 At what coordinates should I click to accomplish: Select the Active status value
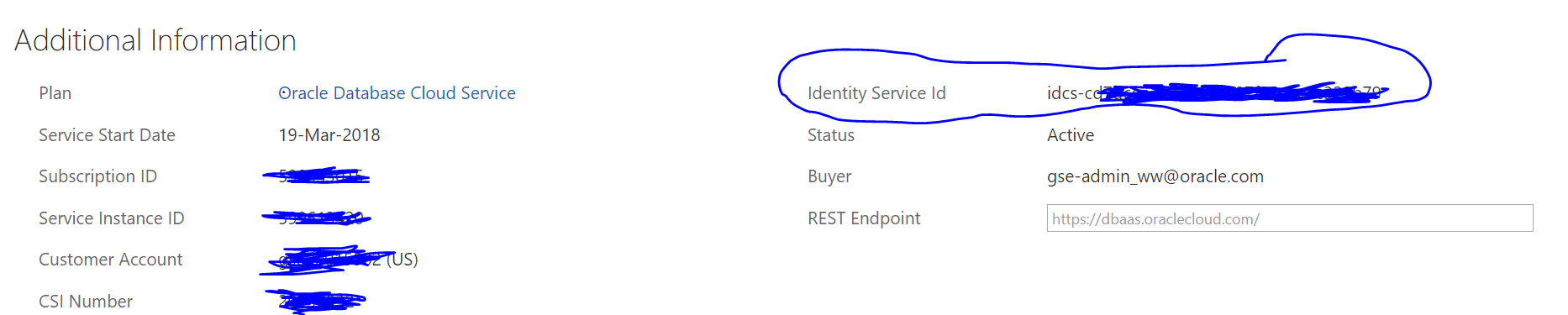(x=1071, y=135)
